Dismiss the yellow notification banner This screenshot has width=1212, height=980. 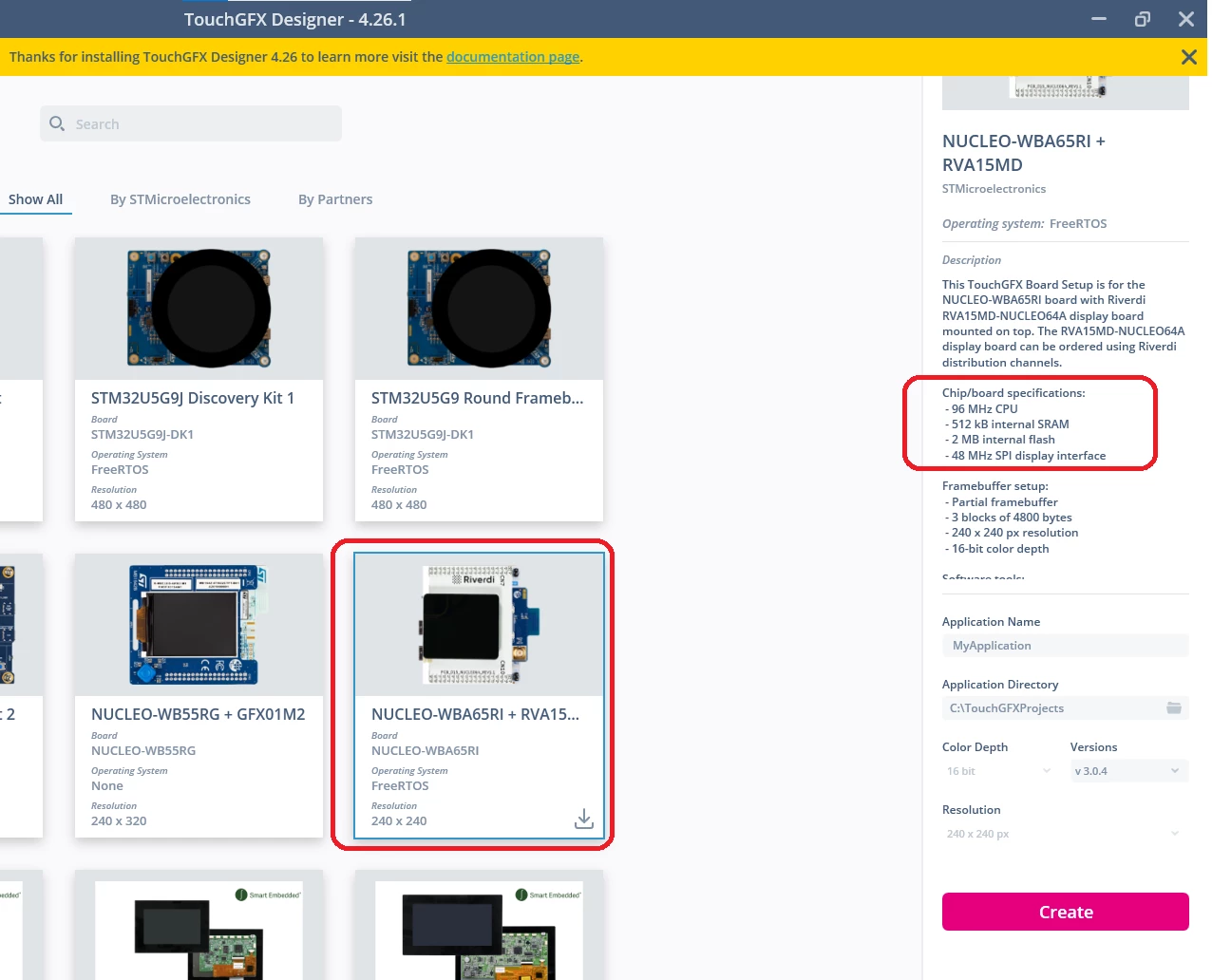1188,57
